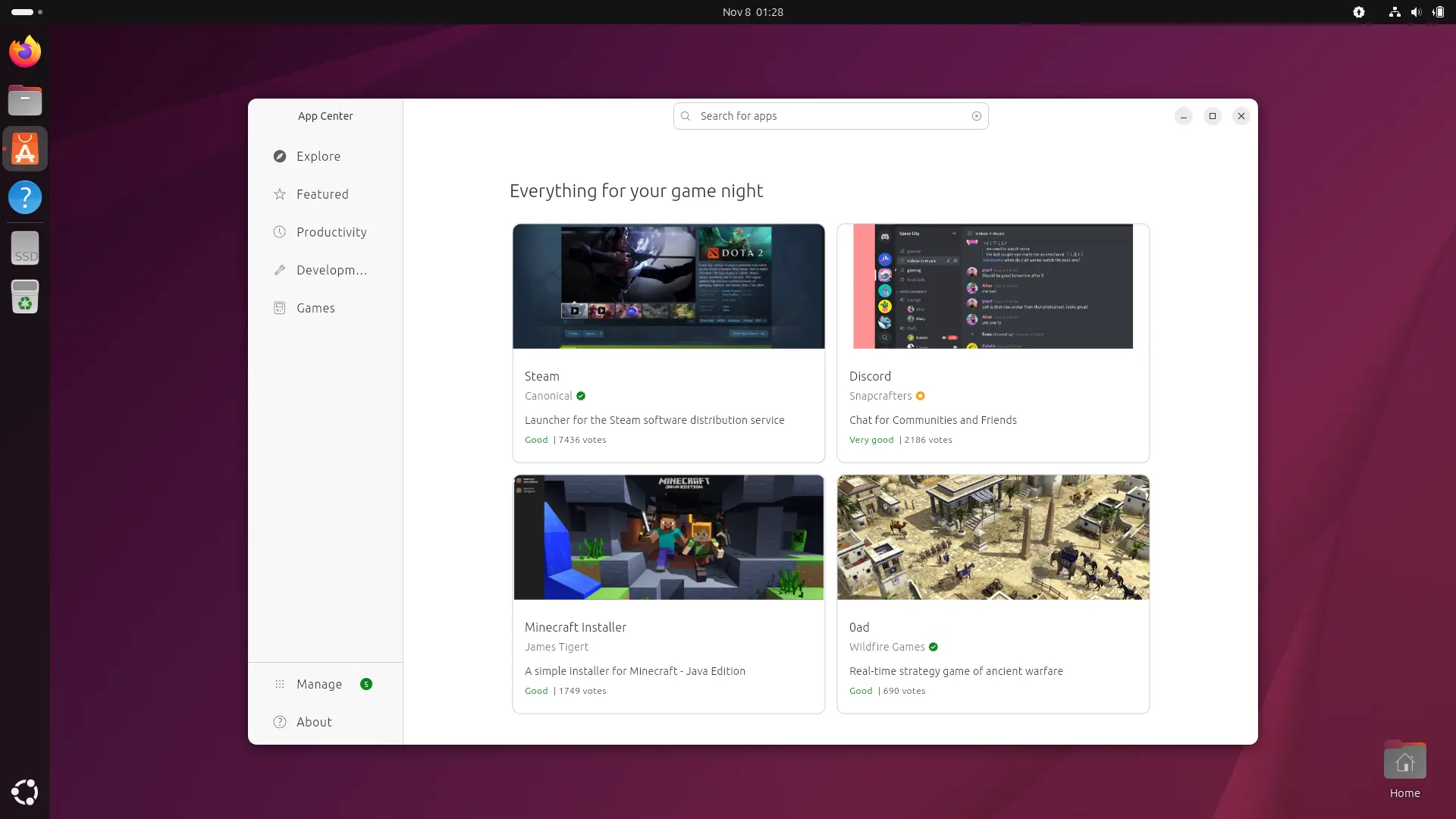View the Minecraft Installer screenshot
This screenshot has width=1456, height=819.
point(668,537)
